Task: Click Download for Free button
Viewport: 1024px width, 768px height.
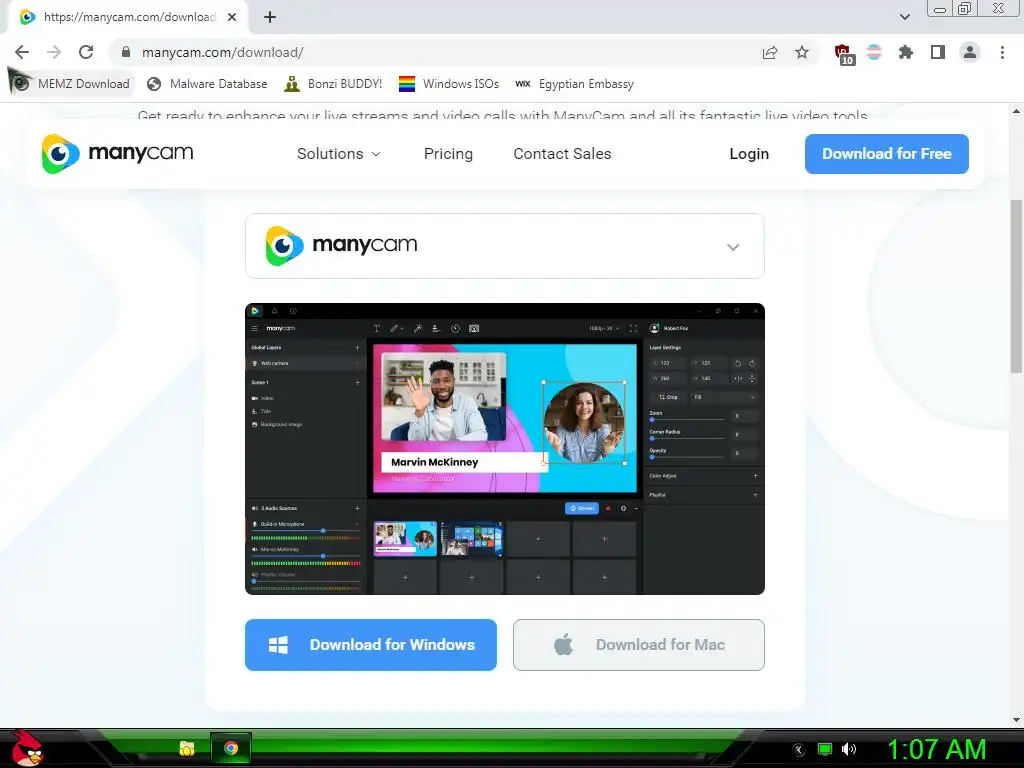Action: (887, 153)
